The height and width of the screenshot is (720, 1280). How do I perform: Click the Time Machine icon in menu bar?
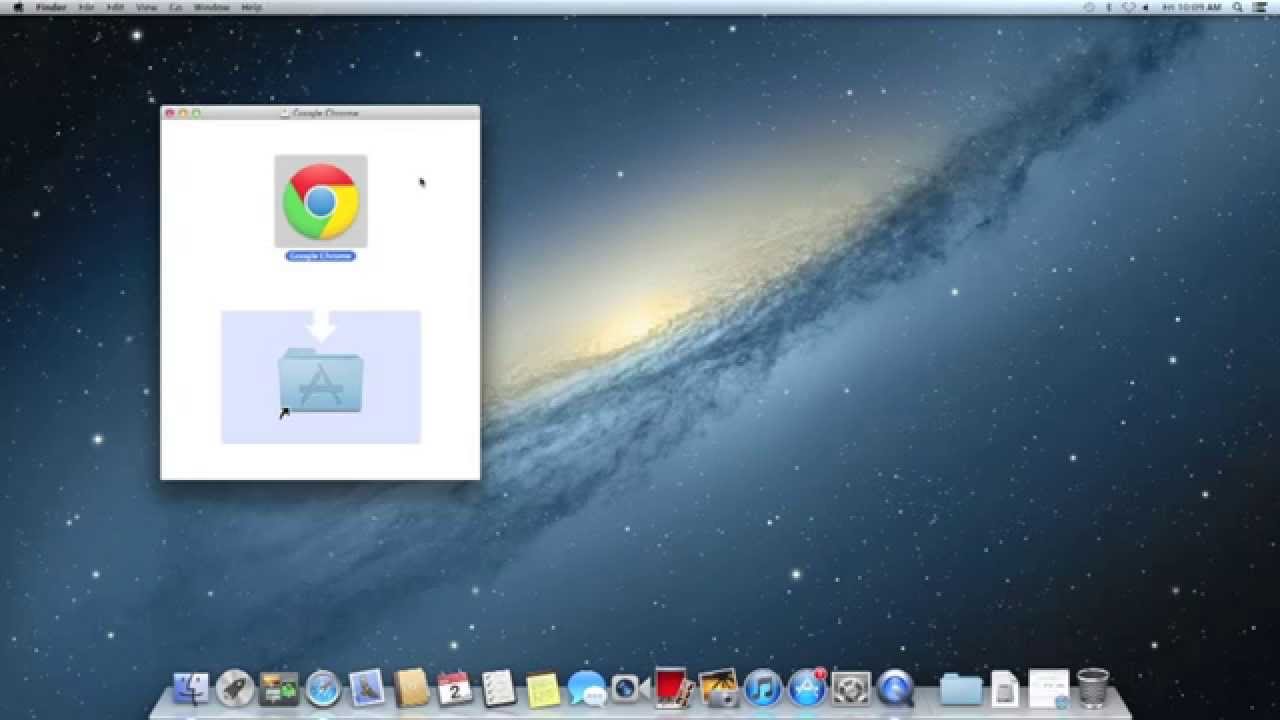1089,7
